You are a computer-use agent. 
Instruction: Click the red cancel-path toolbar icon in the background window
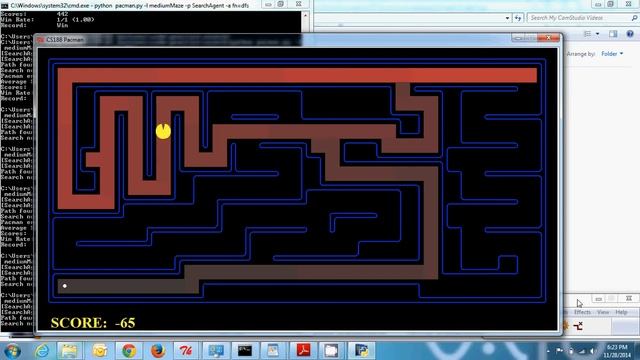(578, 326)
